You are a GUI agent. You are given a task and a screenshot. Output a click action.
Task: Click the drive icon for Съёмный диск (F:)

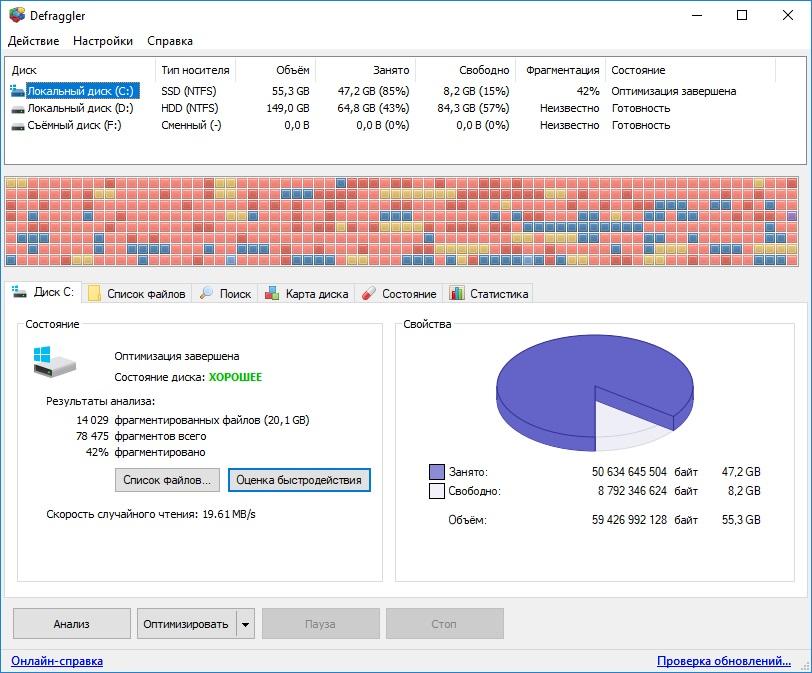18,126
